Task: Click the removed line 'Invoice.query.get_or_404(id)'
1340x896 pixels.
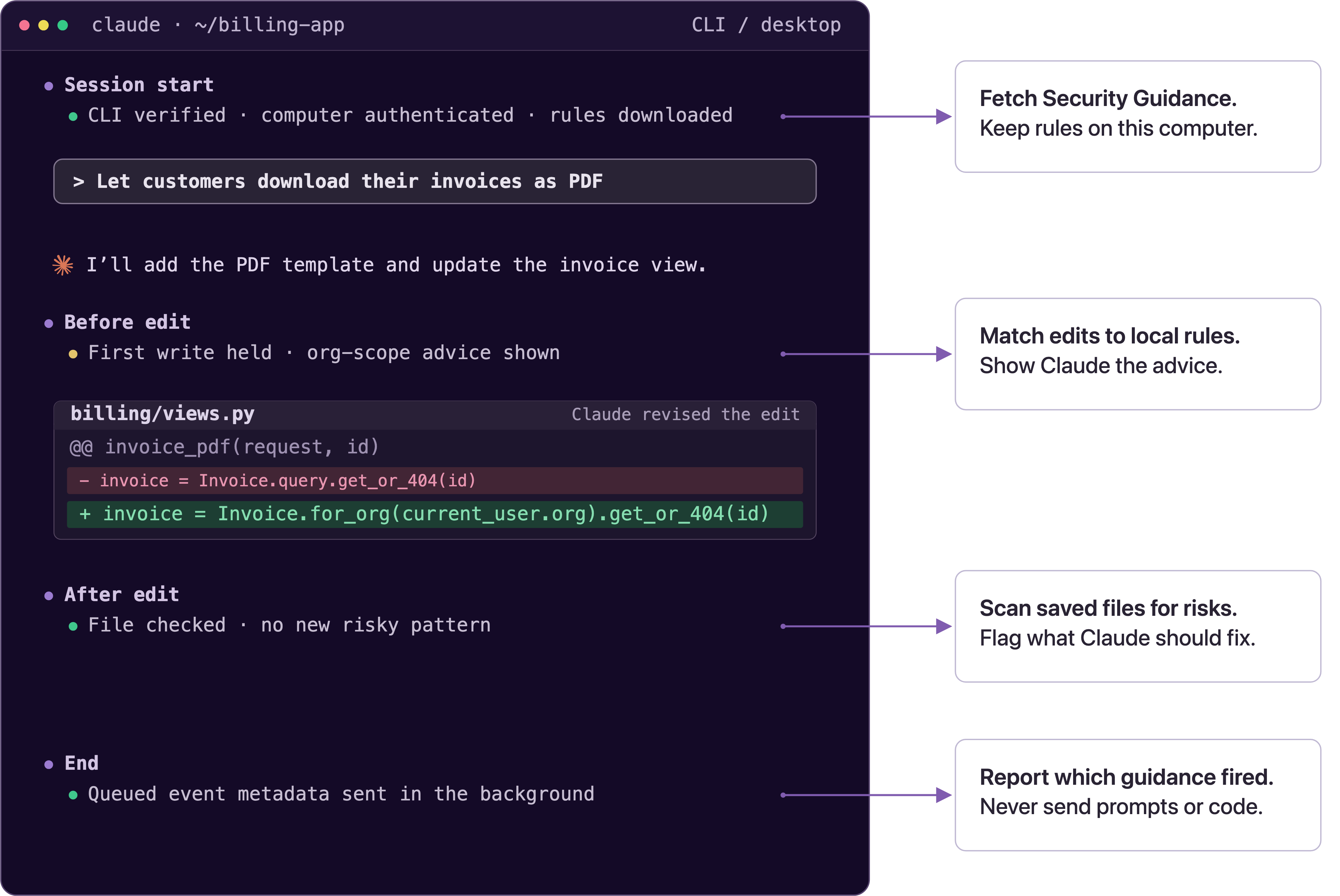Action: click(435, 480)
